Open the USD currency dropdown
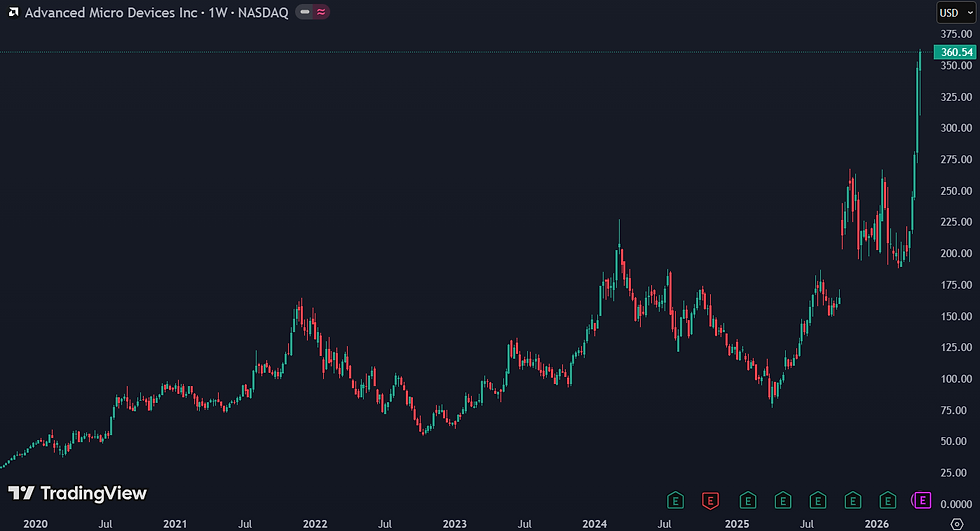The image size is (980, 531). coord(956,12)
